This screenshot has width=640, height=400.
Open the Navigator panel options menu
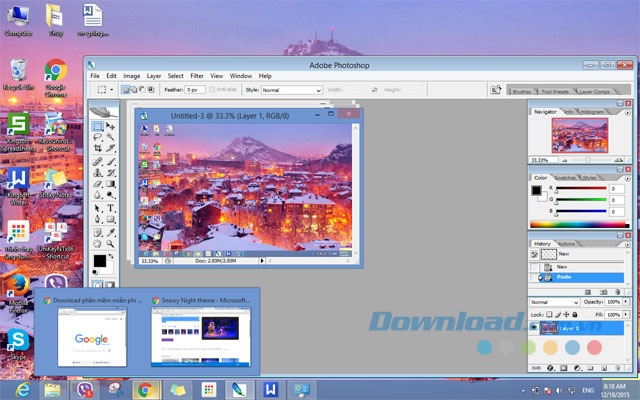tap(627, 113)
